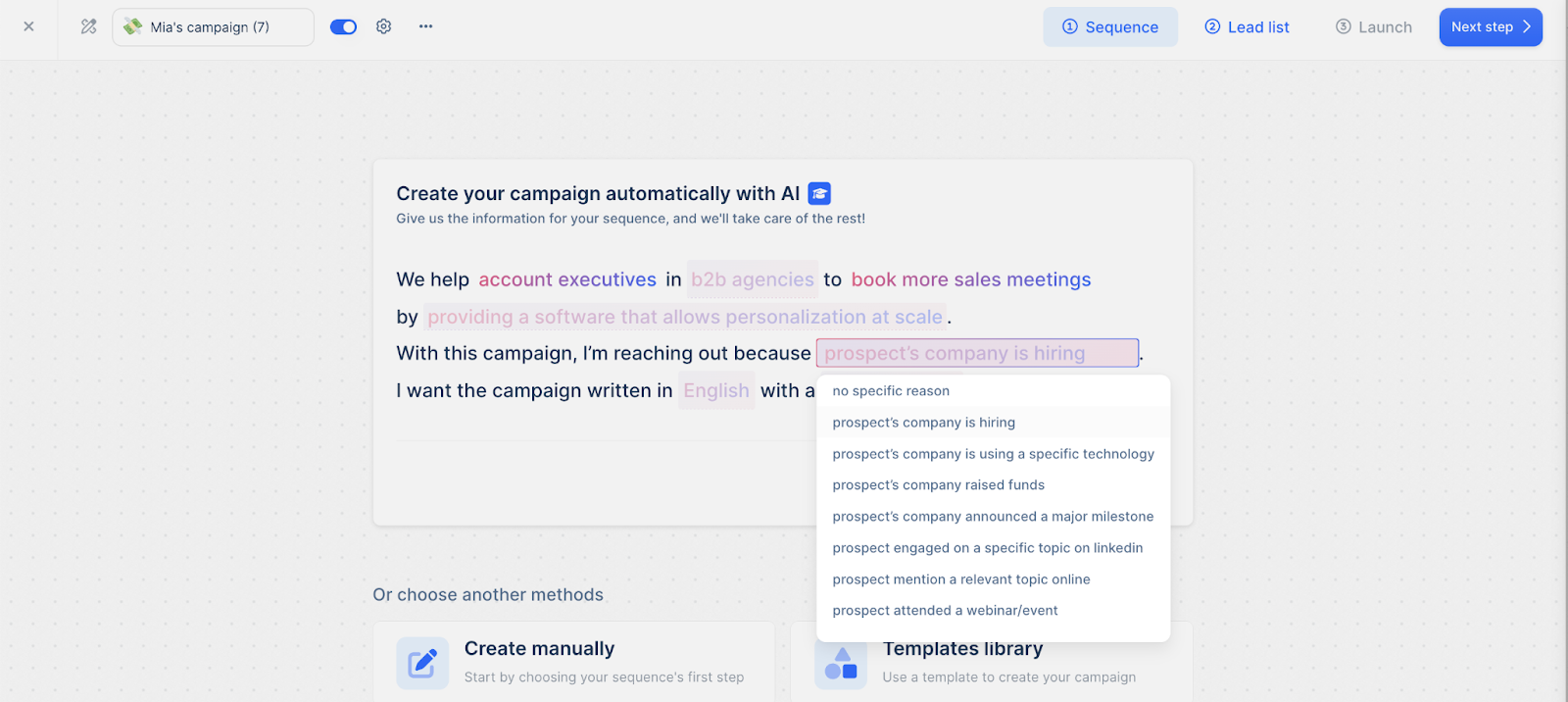This screenshot has height=702, width=1568.
Task: Click the money emoji icon beside the campaign name
Action: 132,26
